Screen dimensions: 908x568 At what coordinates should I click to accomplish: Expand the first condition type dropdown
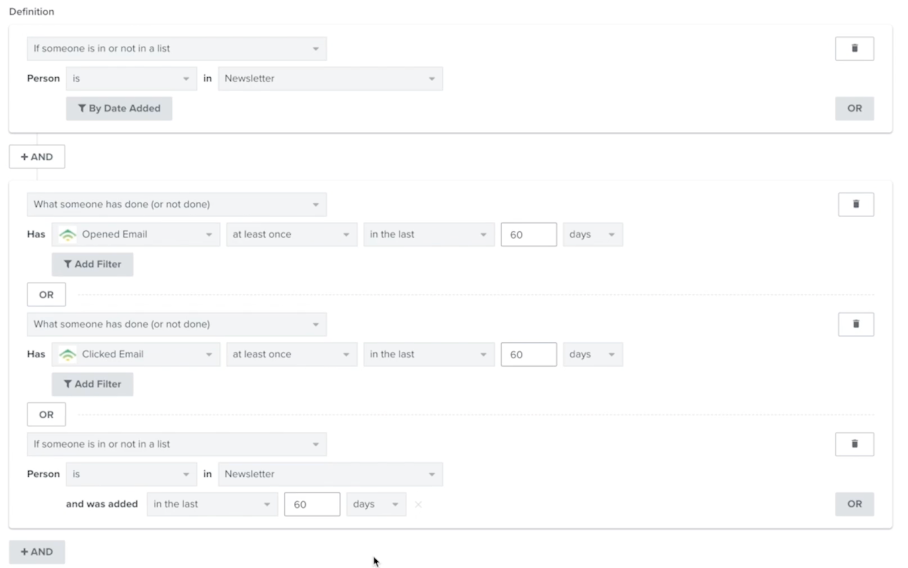[x=176, y=48]
